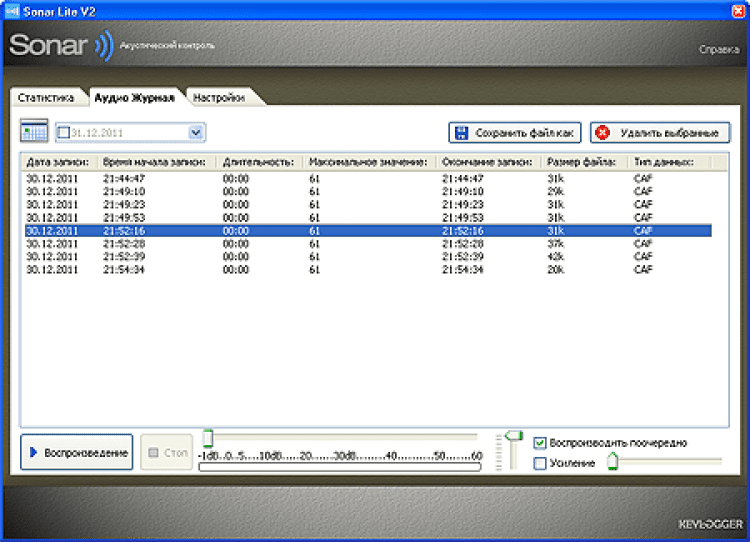Click file size 37k cell
Image resolution: width=750 pixels, height=542 pixels.
(x=556, y=243)
